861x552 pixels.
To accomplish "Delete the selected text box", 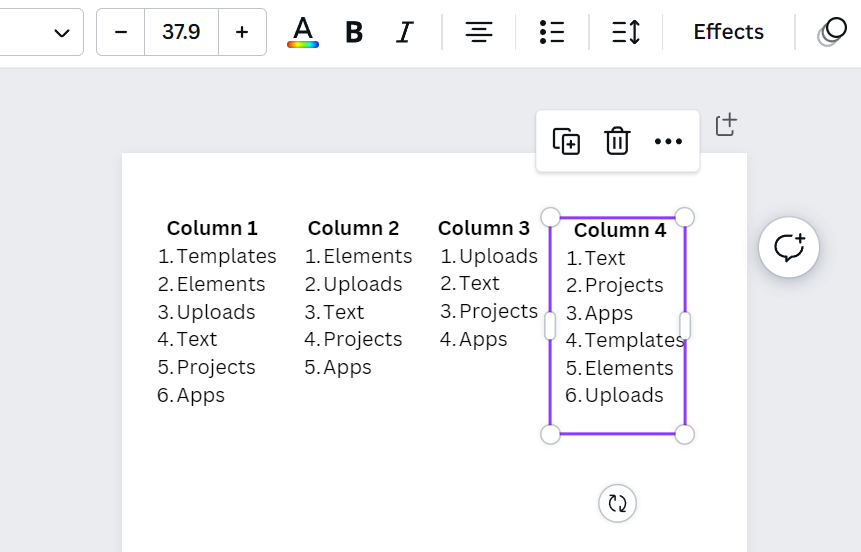I will click(x=617, y=141).
